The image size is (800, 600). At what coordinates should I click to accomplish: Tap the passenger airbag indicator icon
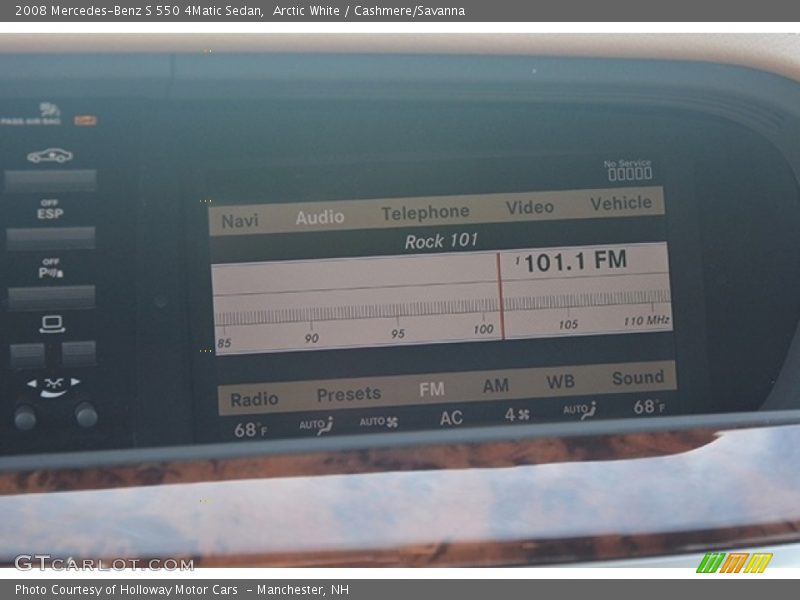44,113
